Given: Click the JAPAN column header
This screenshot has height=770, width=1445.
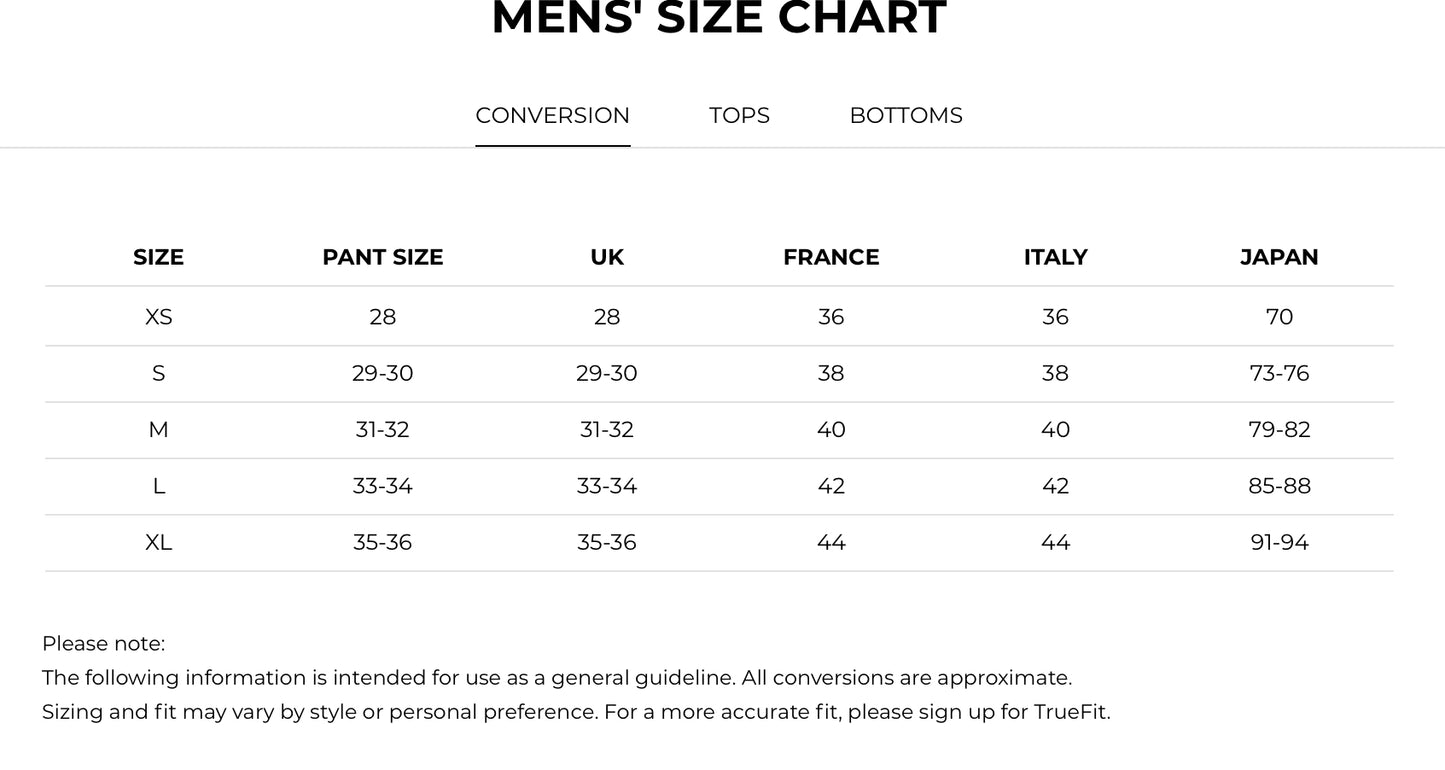Looking at the screenshot, I should pyautogui.click(x=1279, y=258).
